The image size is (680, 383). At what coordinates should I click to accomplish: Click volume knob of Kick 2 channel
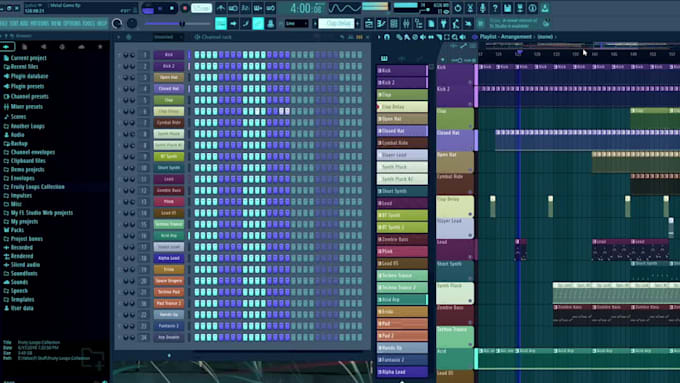132,66
